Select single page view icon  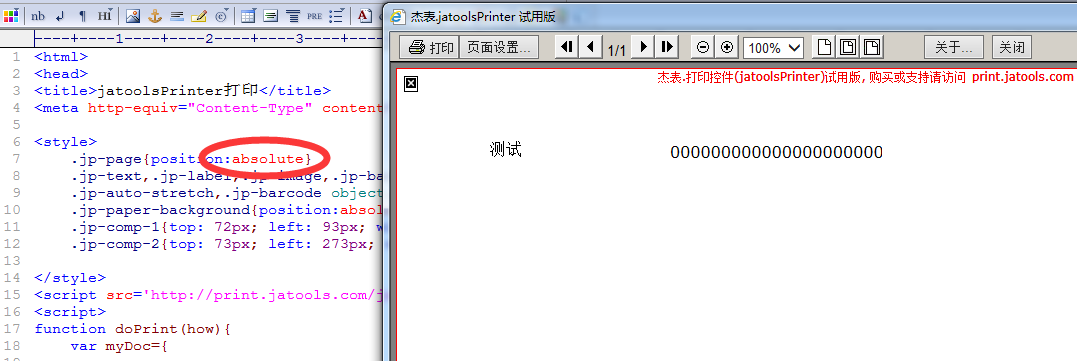tap(824, 47)
